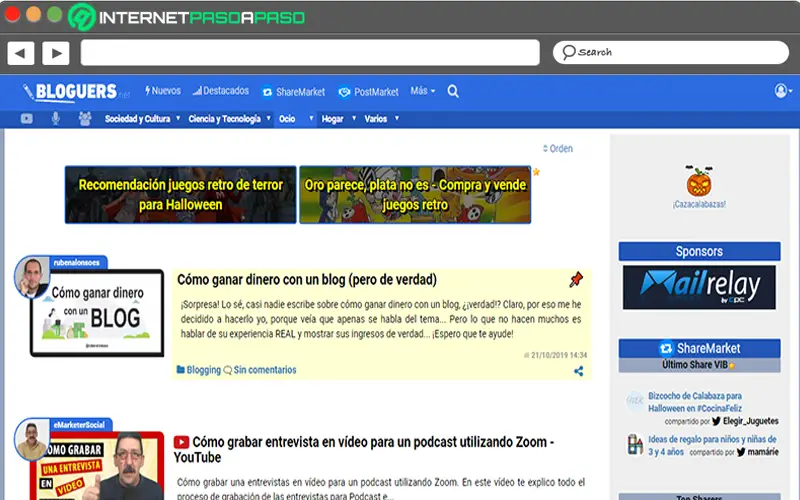Screen dimensions: 800x500
Task: Click the people group filter icon
Action: [85, 118]
